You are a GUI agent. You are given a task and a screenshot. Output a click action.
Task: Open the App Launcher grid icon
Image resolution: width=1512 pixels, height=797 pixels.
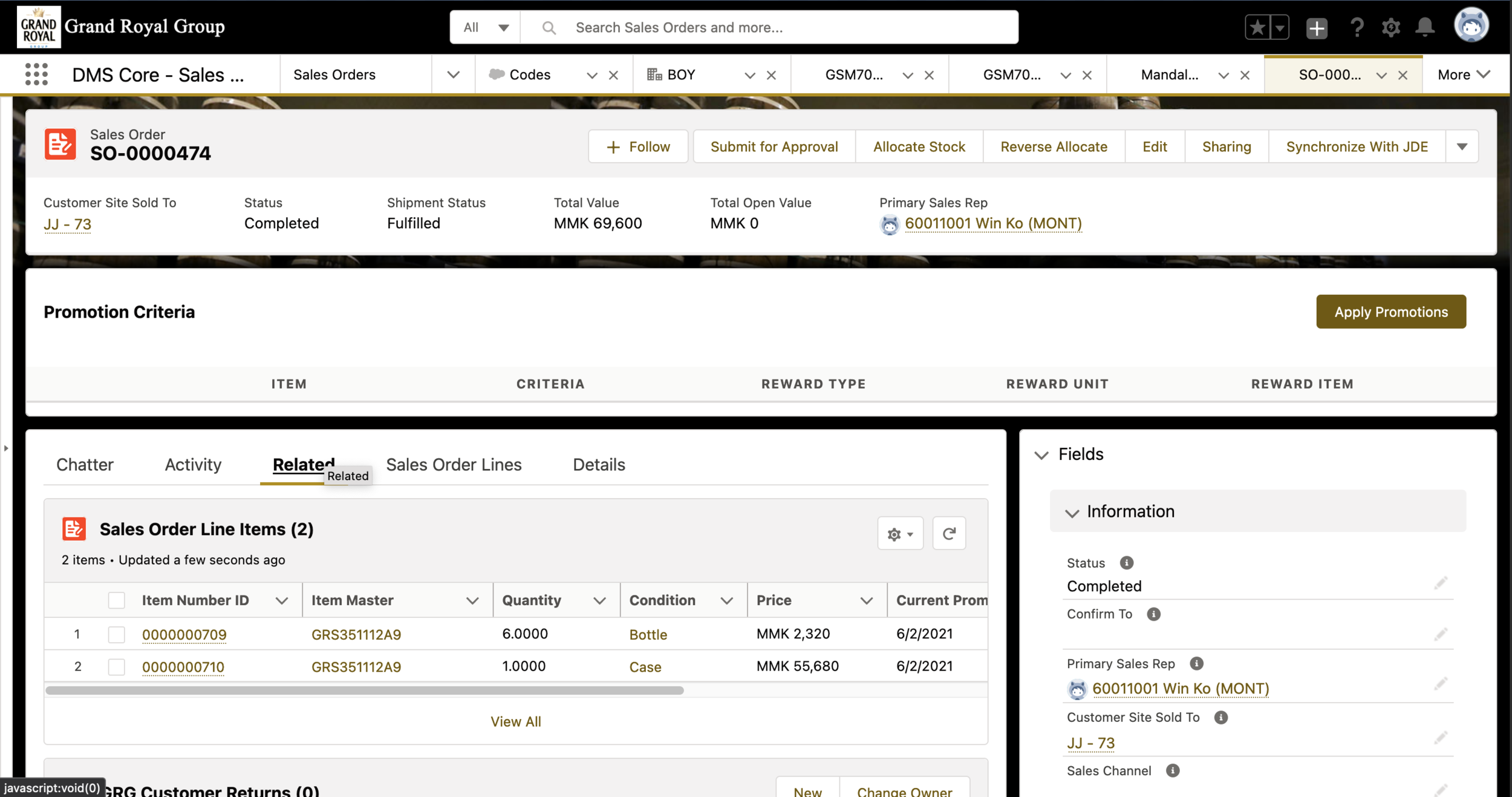tap(36, 74)
